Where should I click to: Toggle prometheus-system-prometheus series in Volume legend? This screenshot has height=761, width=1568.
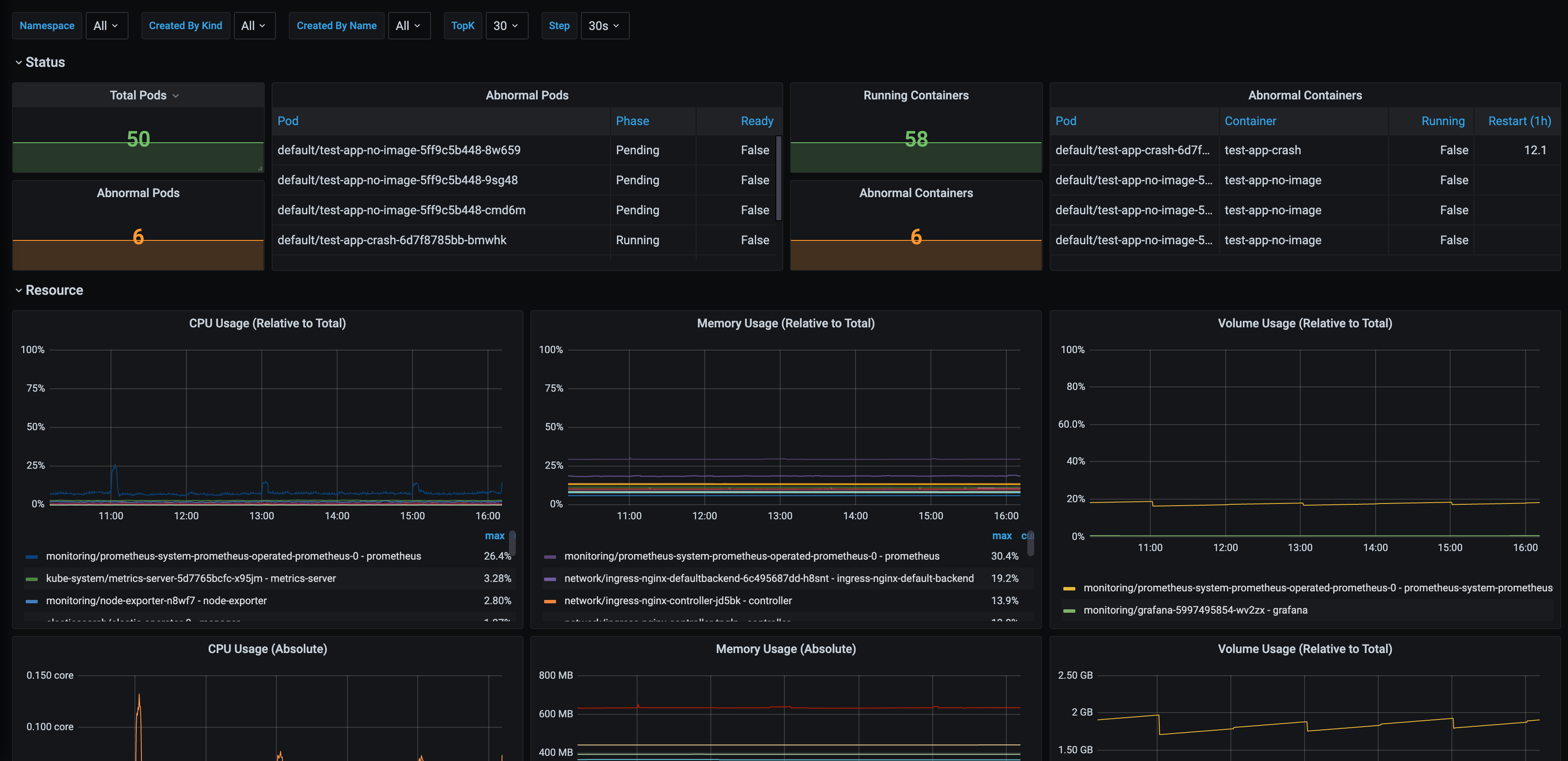(1317, 588)
